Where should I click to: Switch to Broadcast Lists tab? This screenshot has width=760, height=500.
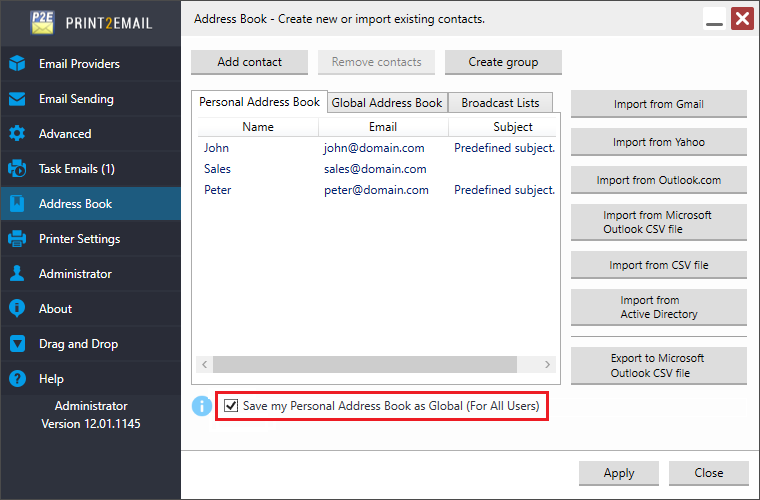coord(500,103)
